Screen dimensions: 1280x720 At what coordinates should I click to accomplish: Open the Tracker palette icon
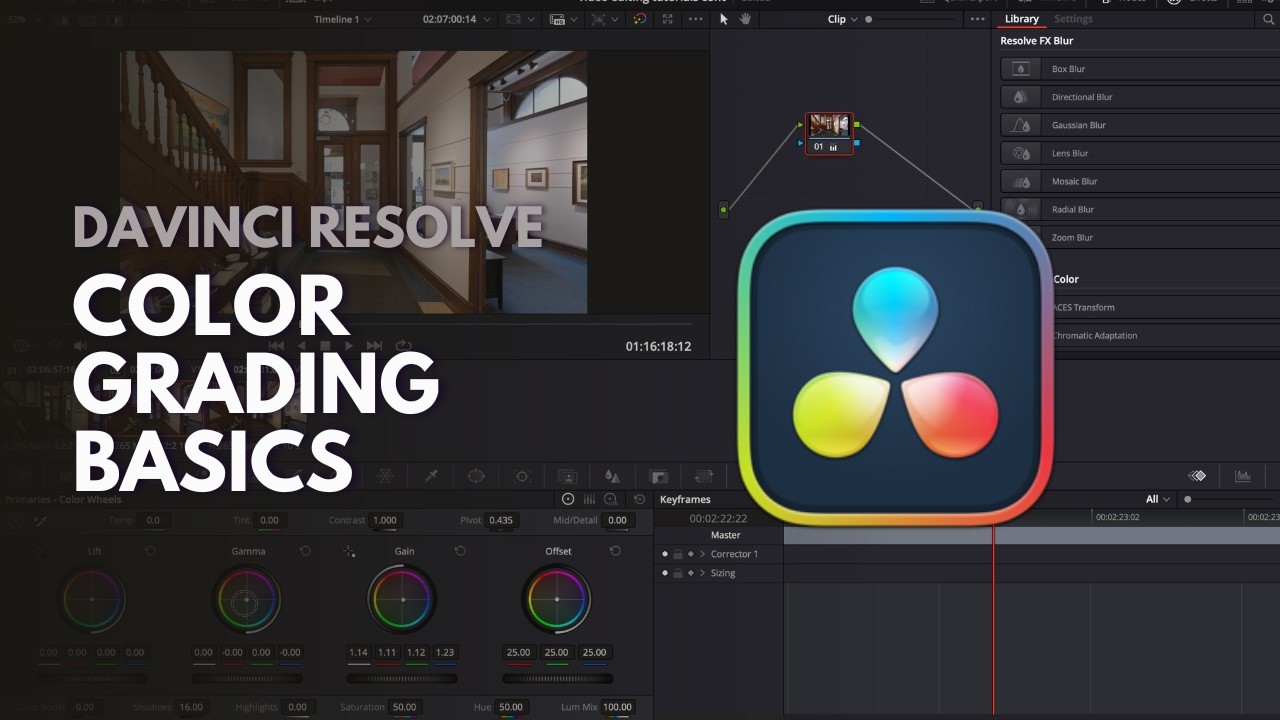click(x=522, y=477)
